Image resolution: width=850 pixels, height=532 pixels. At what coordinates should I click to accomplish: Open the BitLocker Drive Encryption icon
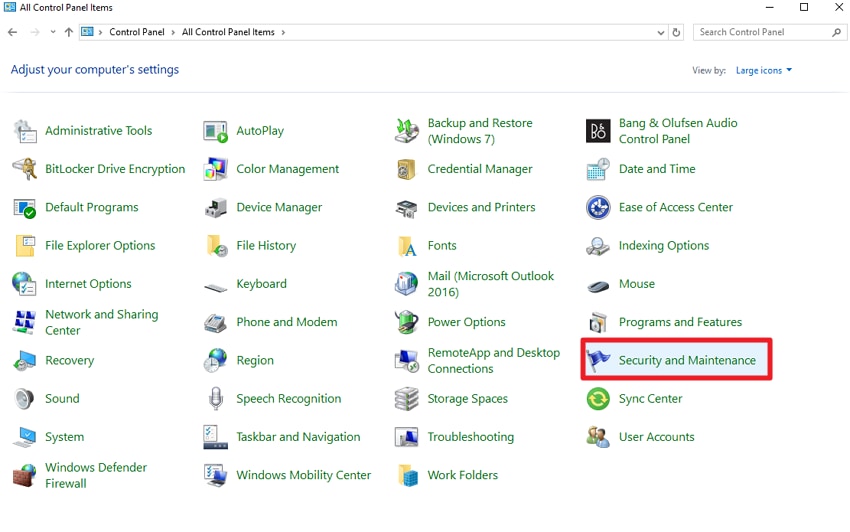coord(25,169)
